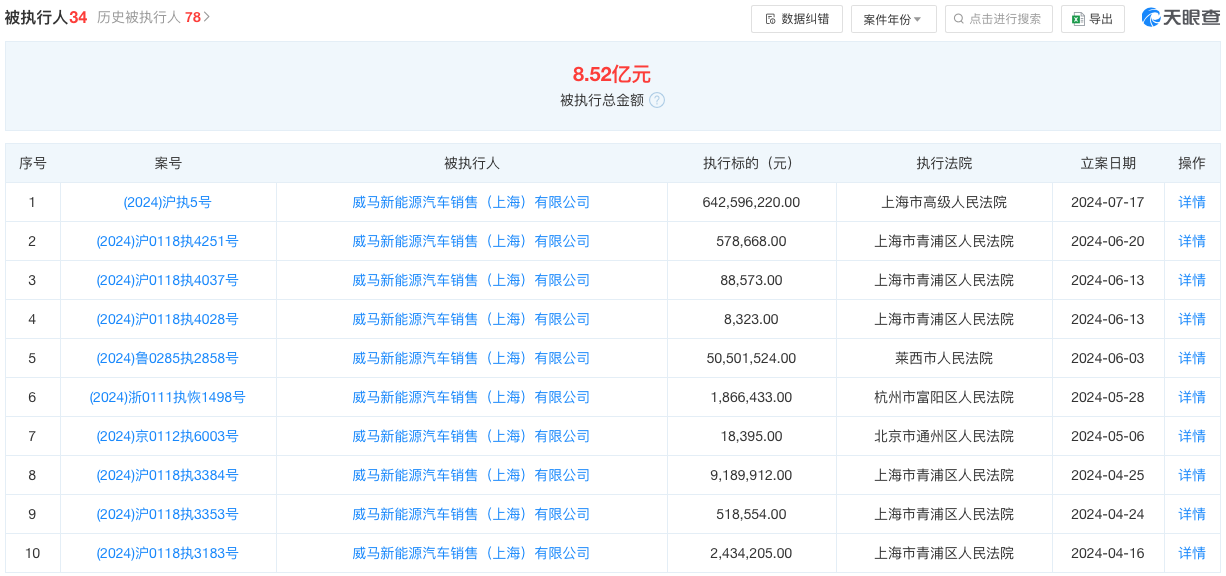View 详情 for 88,573.00 case
This screenshot has height=576, width=1226.
(x=1192, y=280)
